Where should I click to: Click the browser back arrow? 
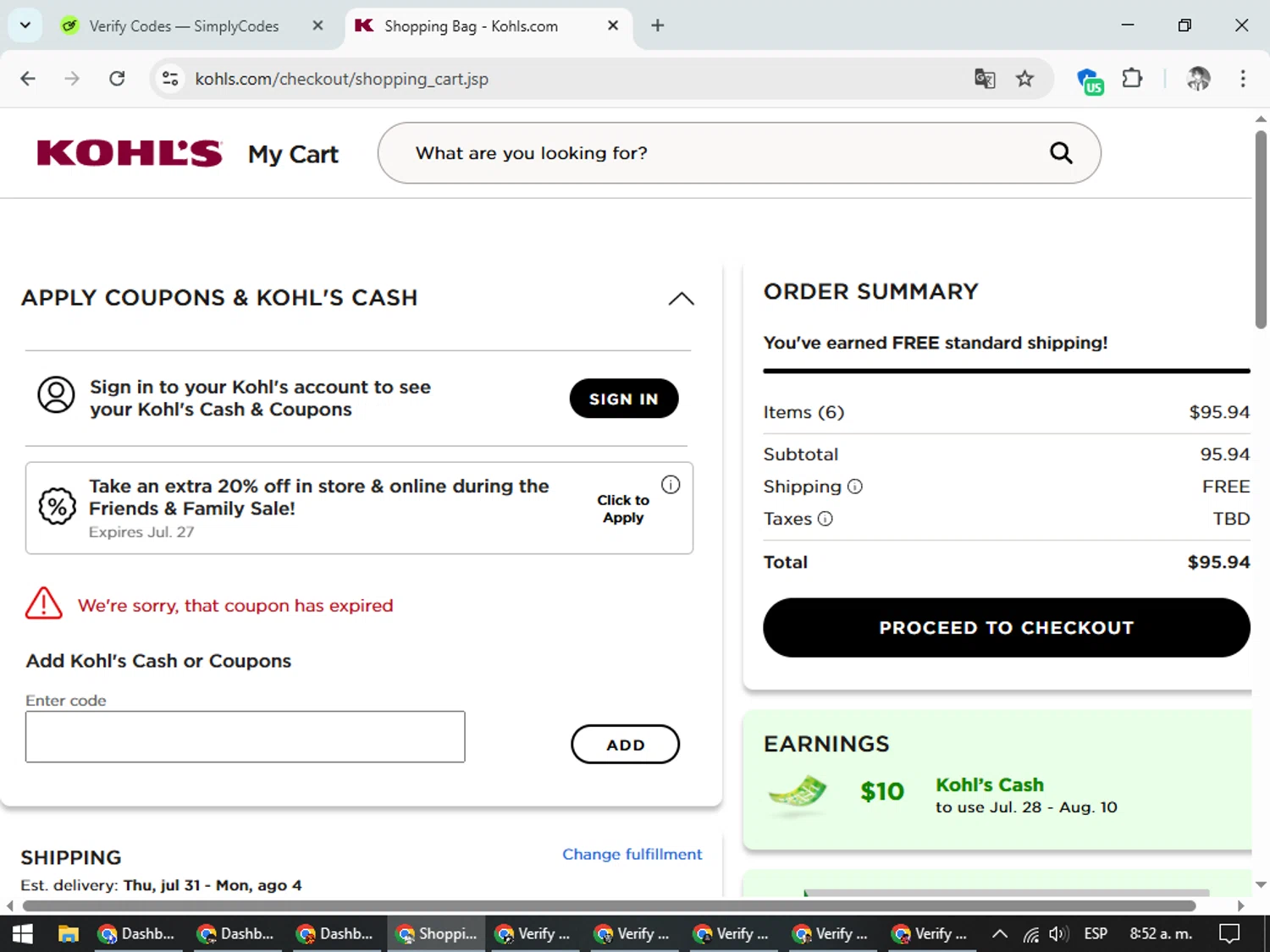point(28,79)
